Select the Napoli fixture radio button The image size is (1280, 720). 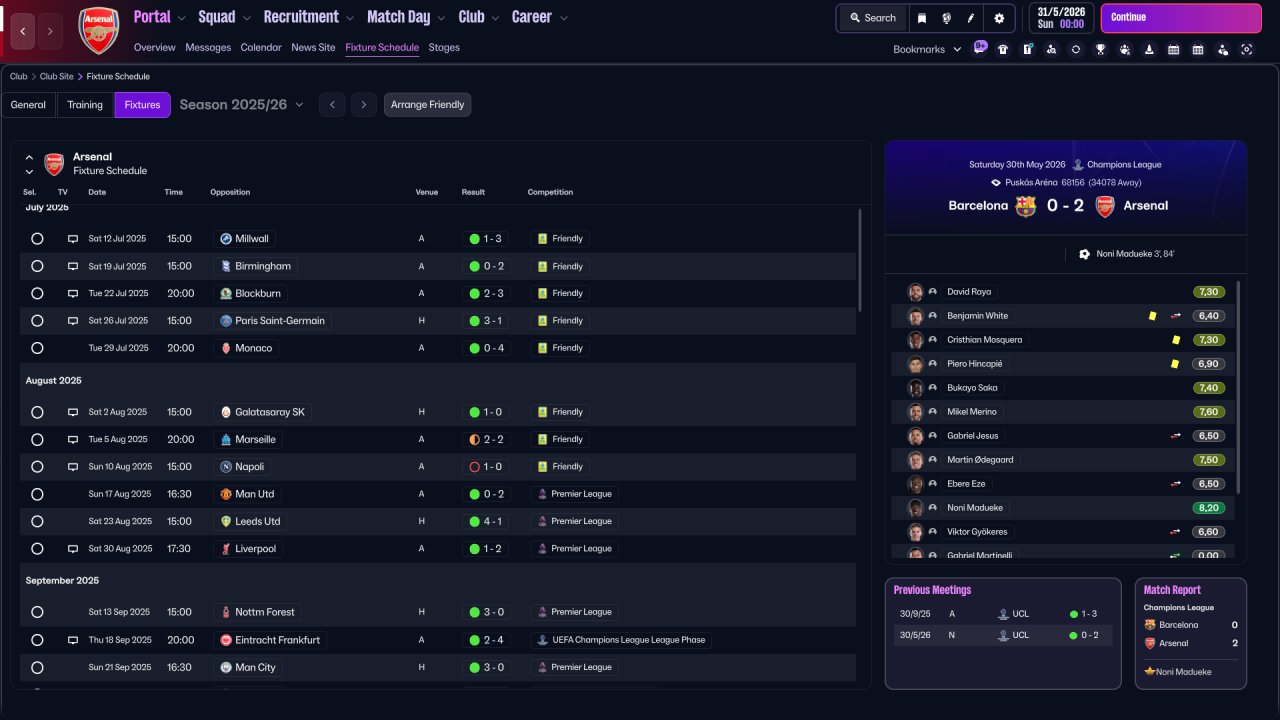(x=37, y=467)
